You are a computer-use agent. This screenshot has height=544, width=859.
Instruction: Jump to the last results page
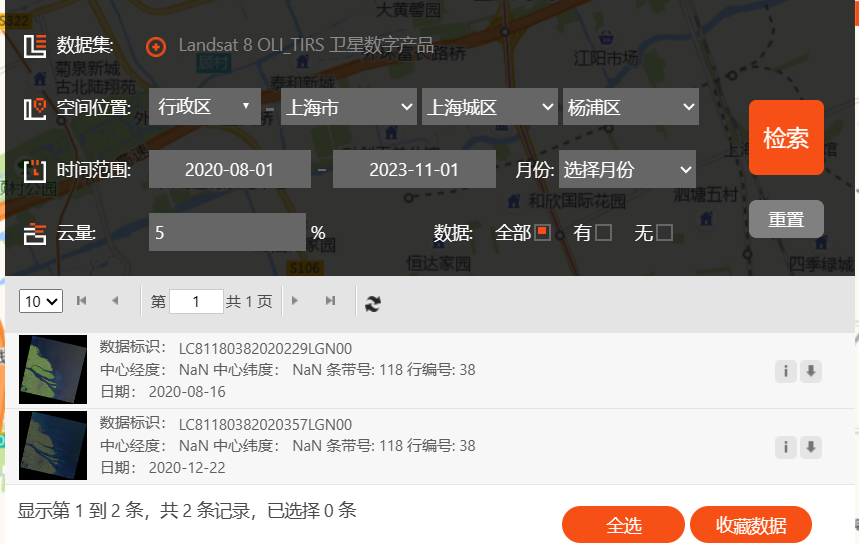pyautogui.click(x=330, y=300)
